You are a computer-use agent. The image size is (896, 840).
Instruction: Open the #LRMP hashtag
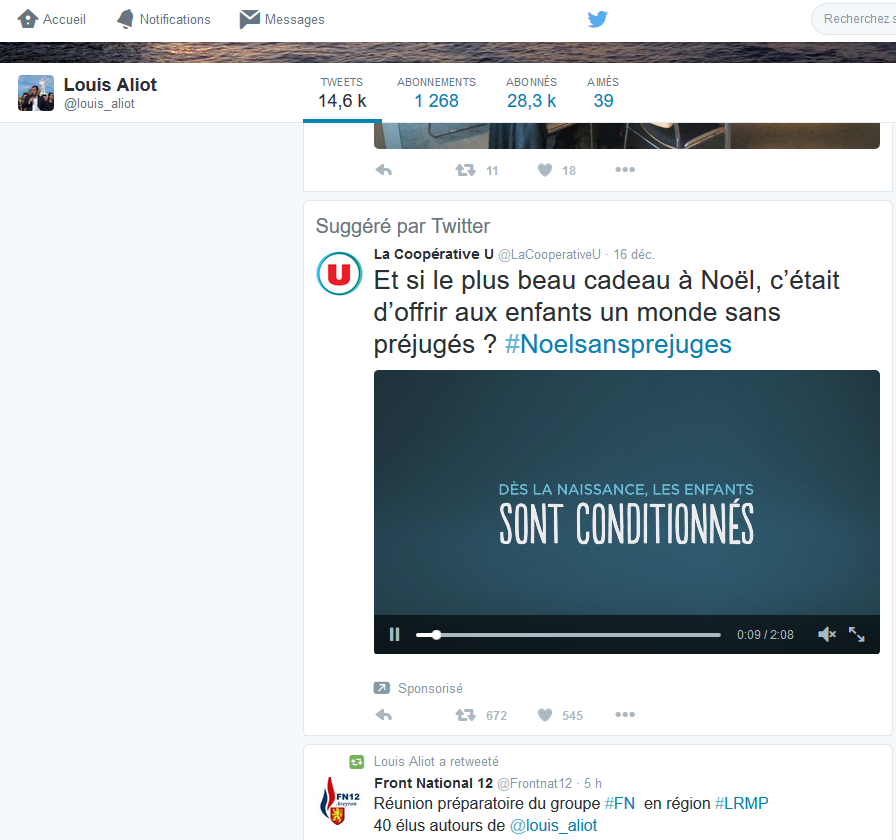(x=741, y=804)
